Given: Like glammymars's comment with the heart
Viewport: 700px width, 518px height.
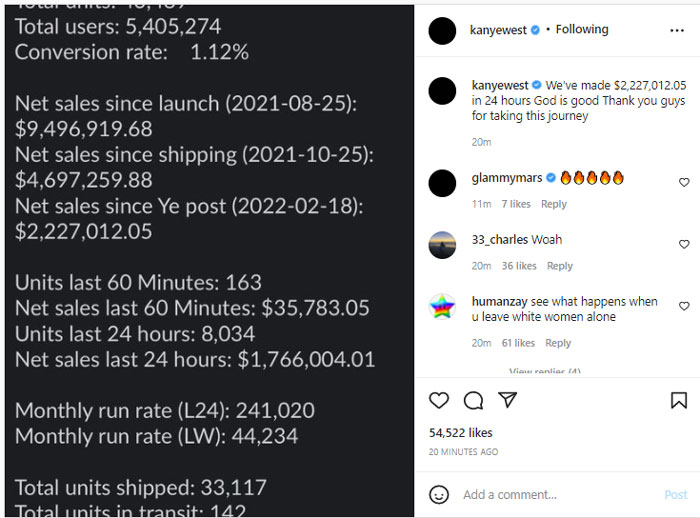Looking at the screenshot, I should click(x=684, y=183).
